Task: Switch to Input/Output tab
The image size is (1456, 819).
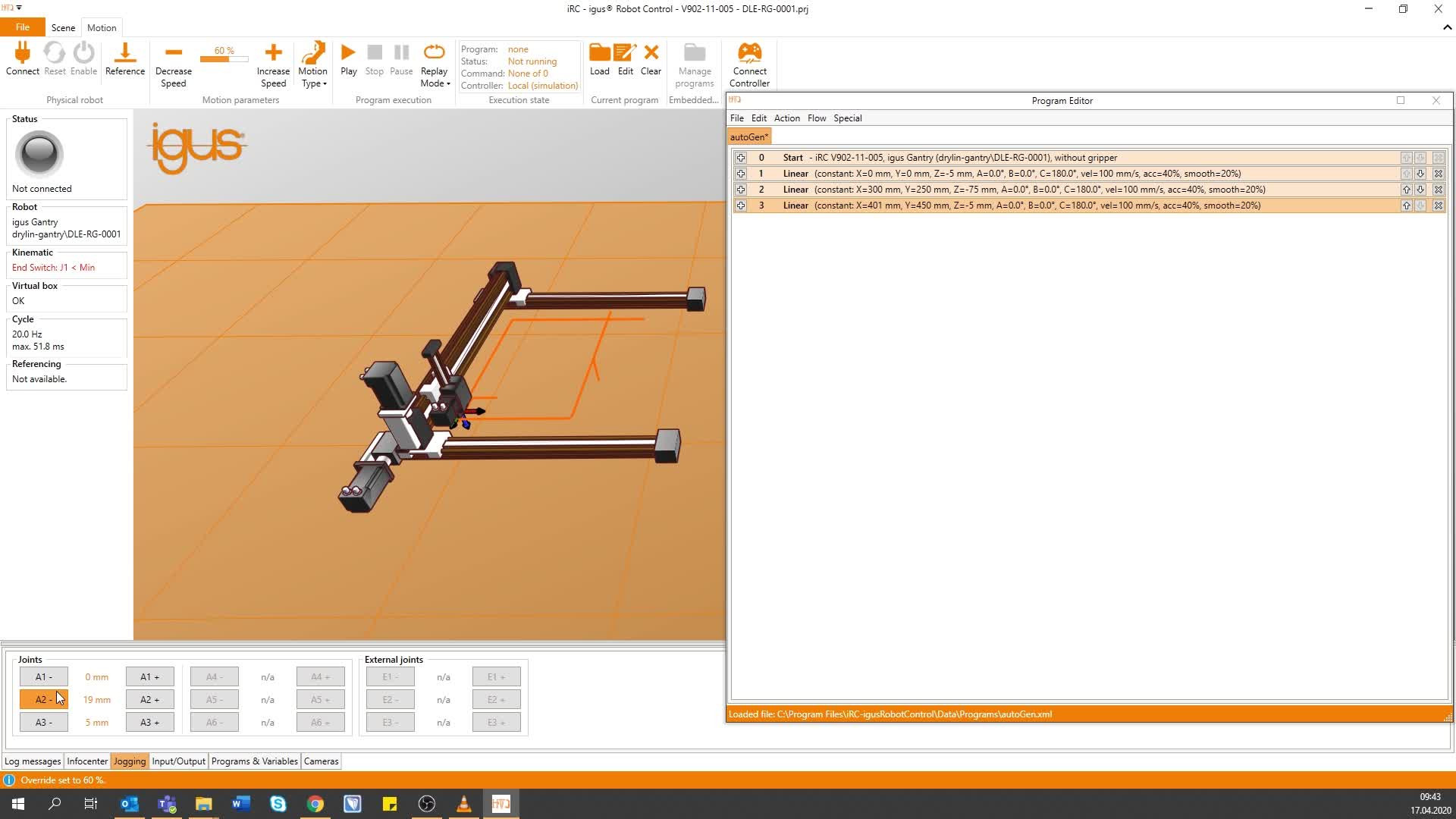Action: tap(178, 761)
